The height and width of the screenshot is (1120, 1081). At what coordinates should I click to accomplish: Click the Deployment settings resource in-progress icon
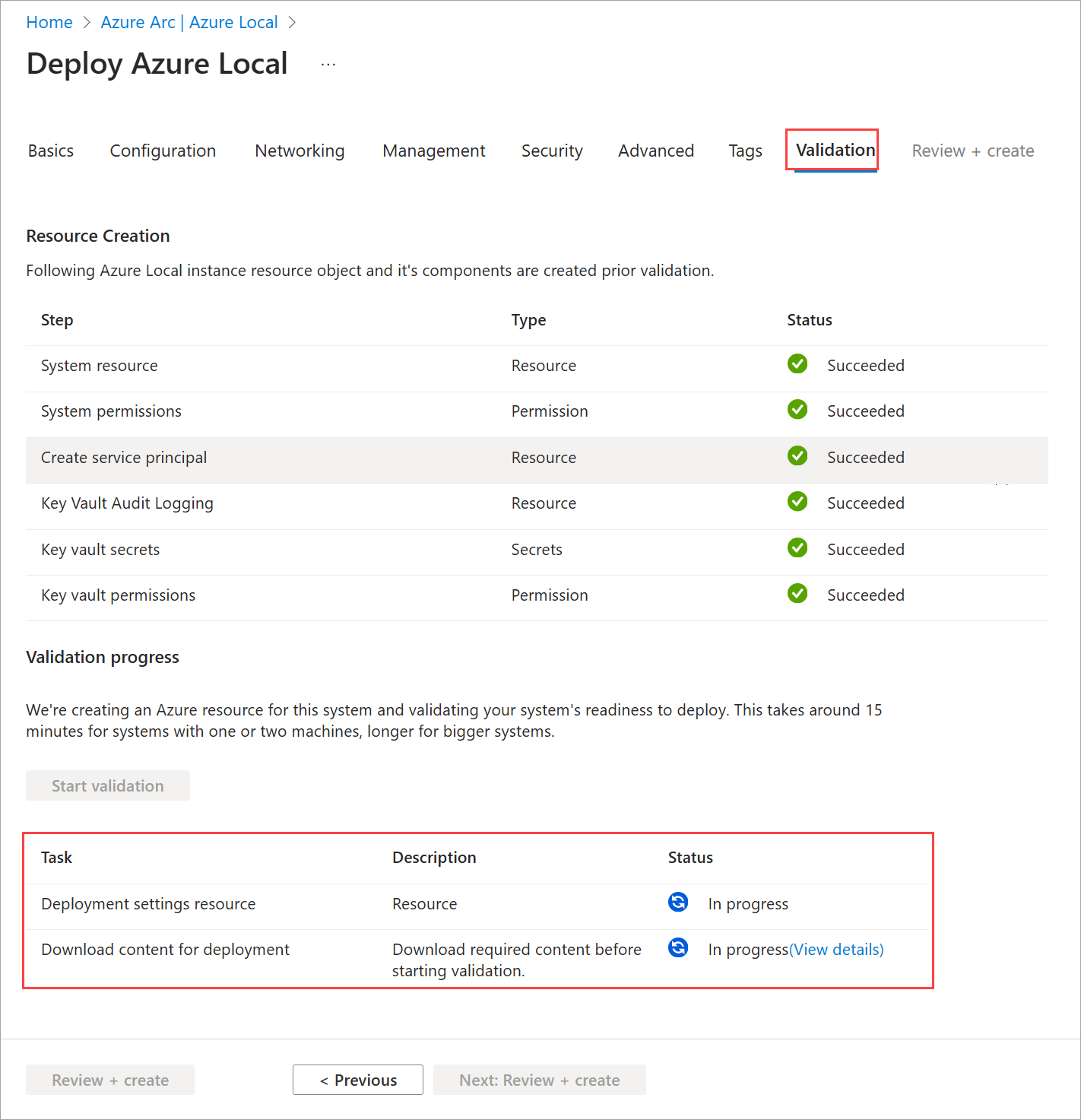678,903
